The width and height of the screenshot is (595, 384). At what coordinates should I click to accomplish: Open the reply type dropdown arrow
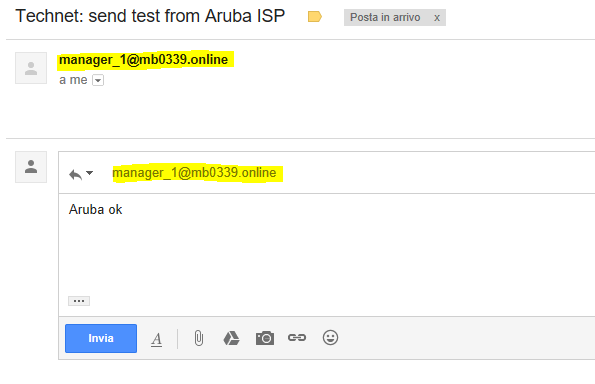90,173
